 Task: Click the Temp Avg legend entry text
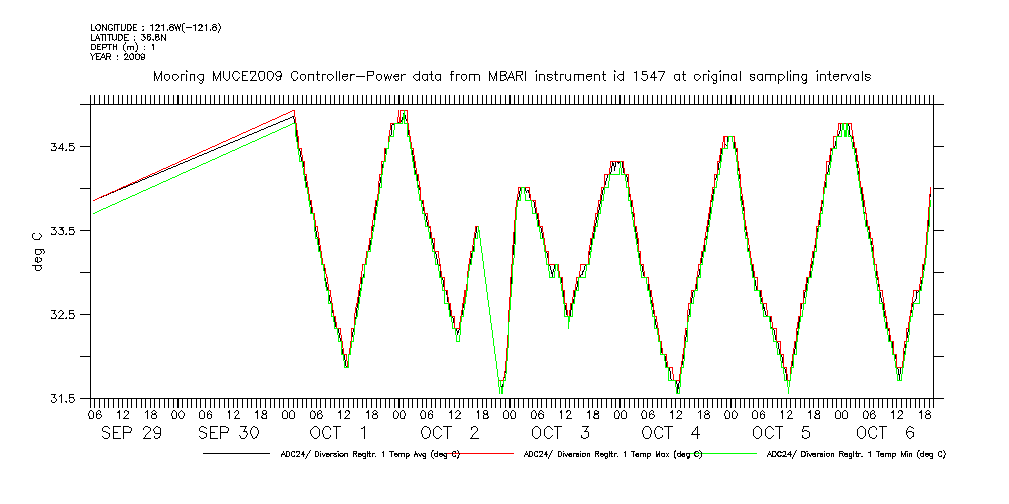tap(365, 454)
